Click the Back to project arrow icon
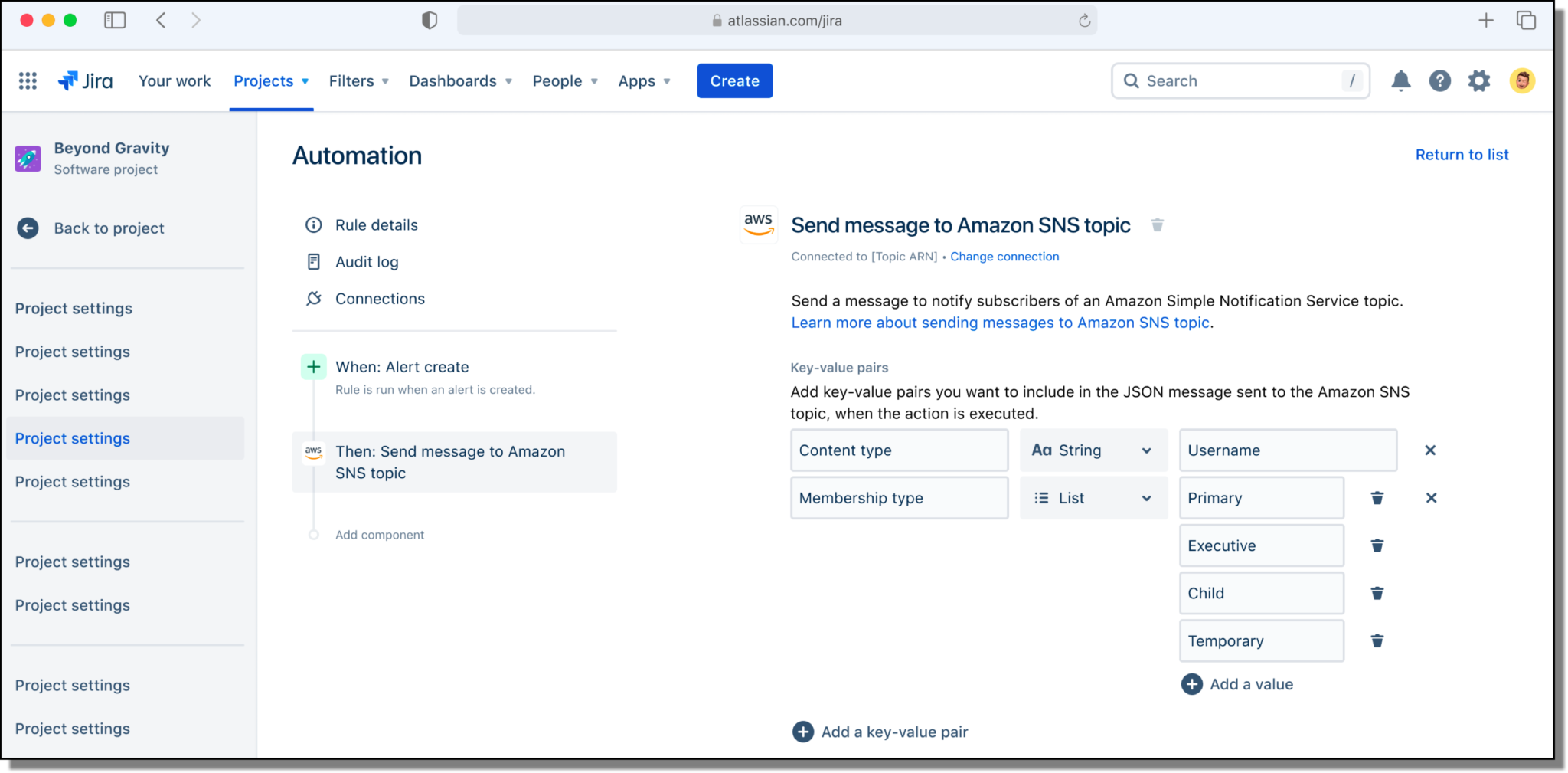Viewport: 1568px width, 773px height. click(28, 228)
